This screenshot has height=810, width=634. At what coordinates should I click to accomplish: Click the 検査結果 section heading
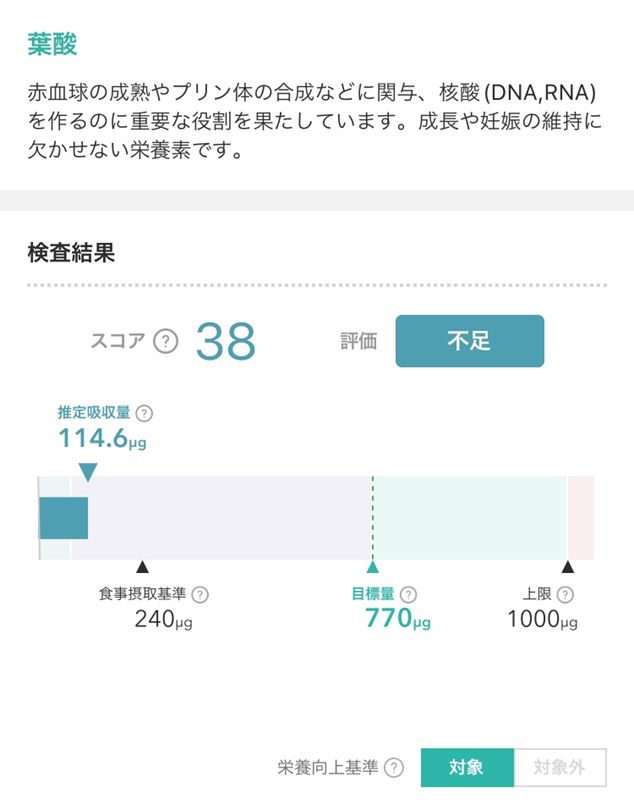pos(71,253)
